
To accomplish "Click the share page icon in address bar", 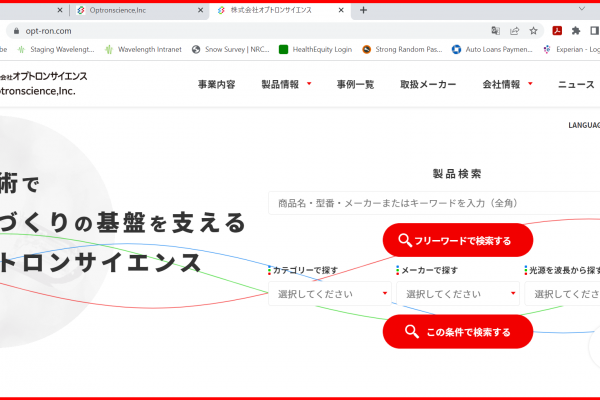I will pos(515,30).
